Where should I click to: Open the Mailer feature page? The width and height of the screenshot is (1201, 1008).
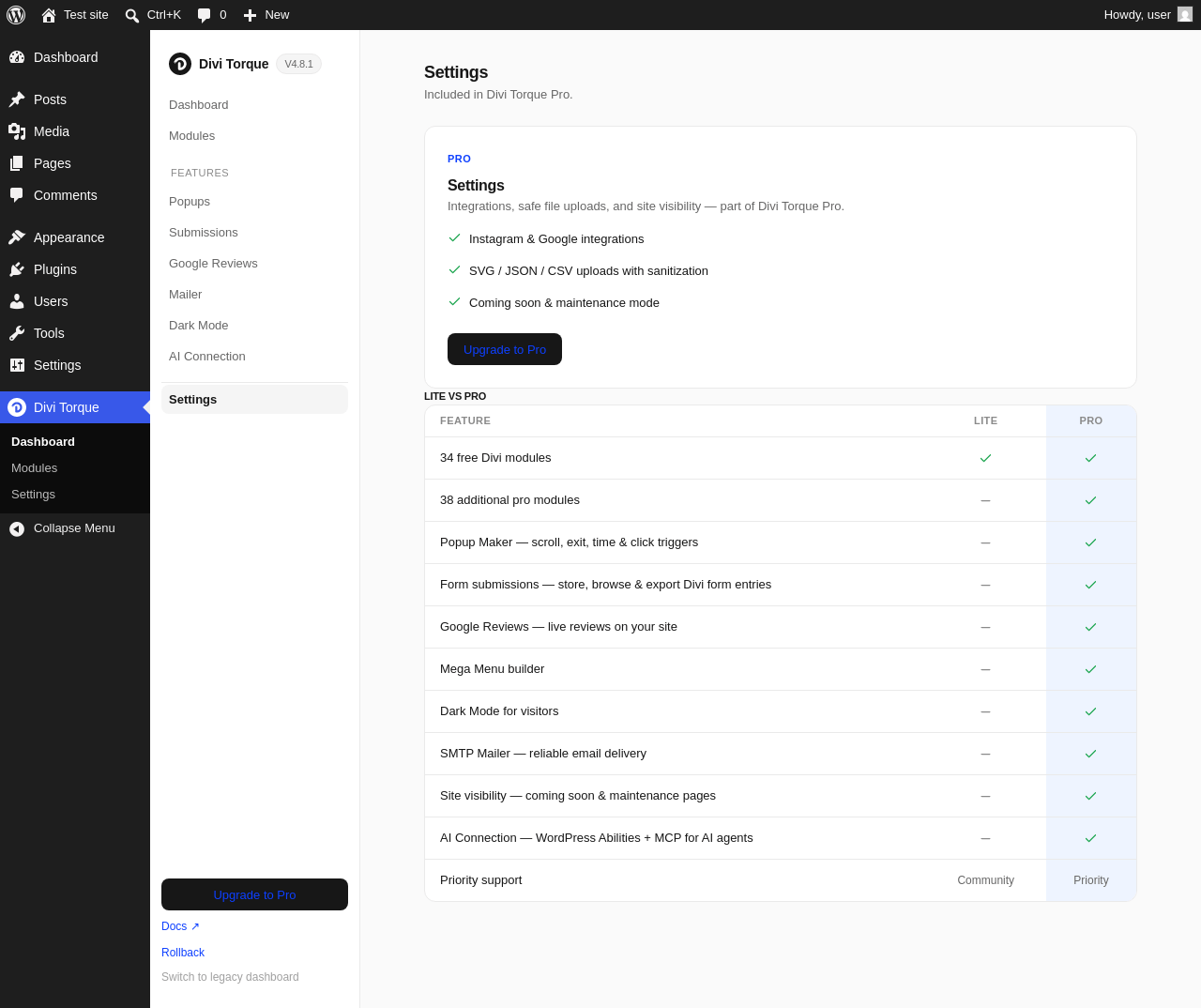click(186, 295)
